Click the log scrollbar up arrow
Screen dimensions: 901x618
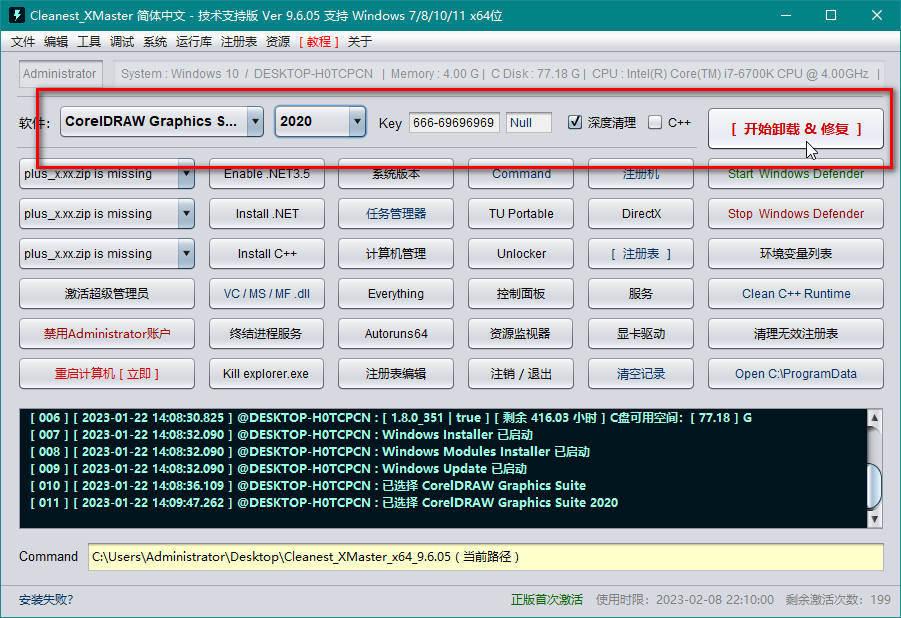(875, 417)
